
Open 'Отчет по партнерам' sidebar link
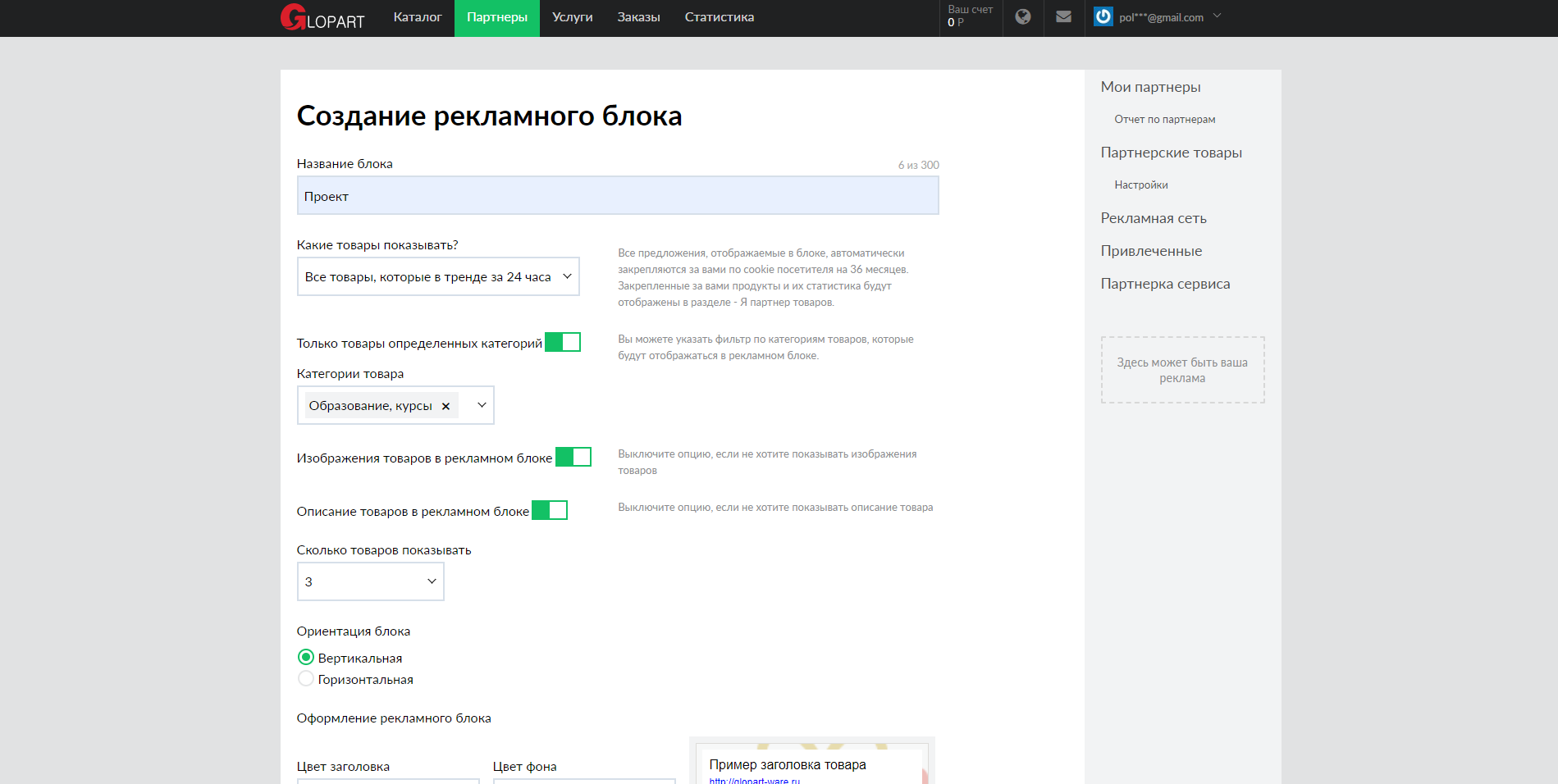click(x=1165, y=120)
